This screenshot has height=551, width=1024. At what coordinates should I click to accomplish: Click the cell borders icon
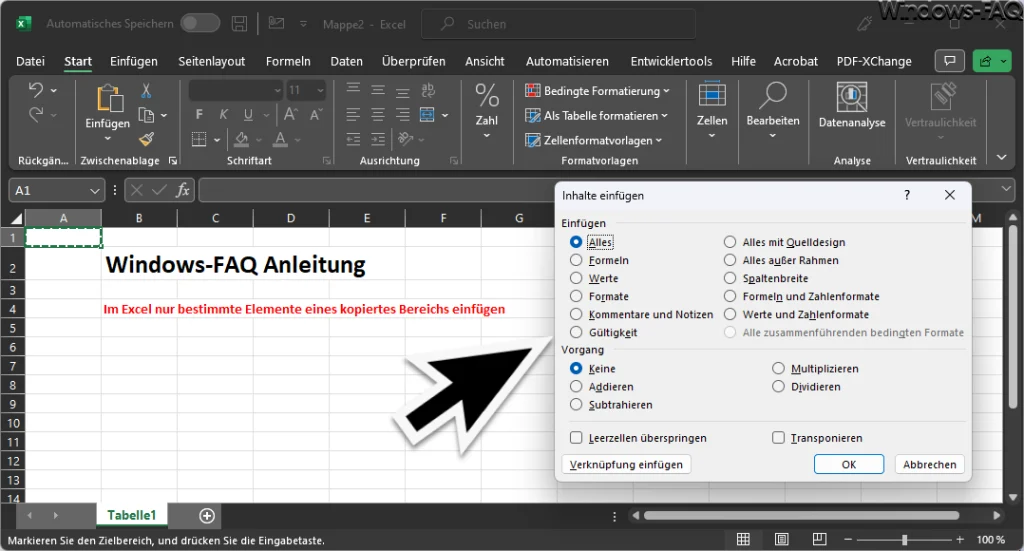199,139
